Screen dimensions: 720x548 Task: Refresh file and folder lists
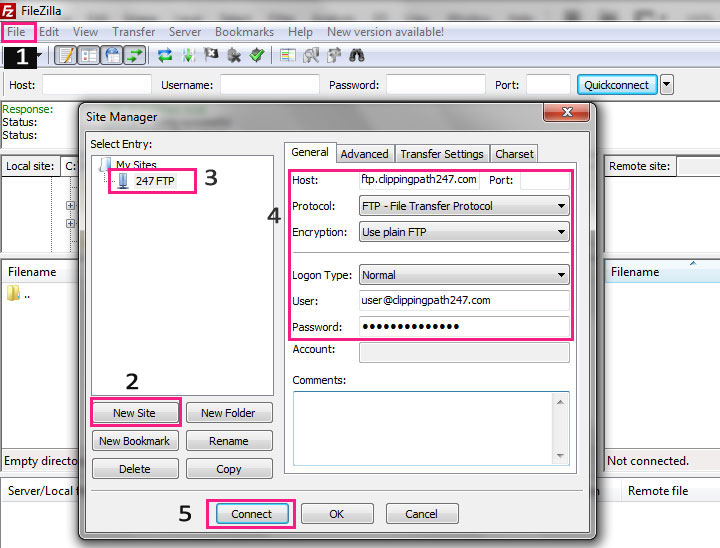tap(165, 56)
